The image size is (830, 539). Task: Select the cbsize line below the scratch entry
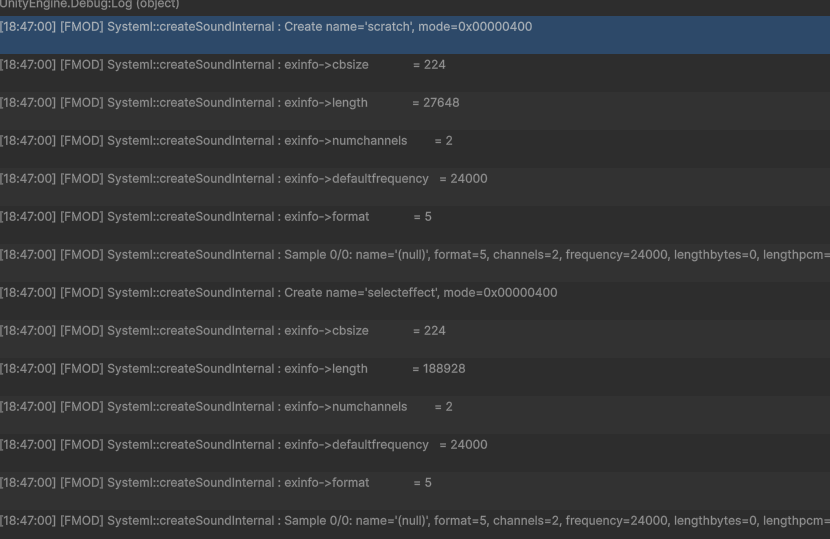[x=222, y=65]
